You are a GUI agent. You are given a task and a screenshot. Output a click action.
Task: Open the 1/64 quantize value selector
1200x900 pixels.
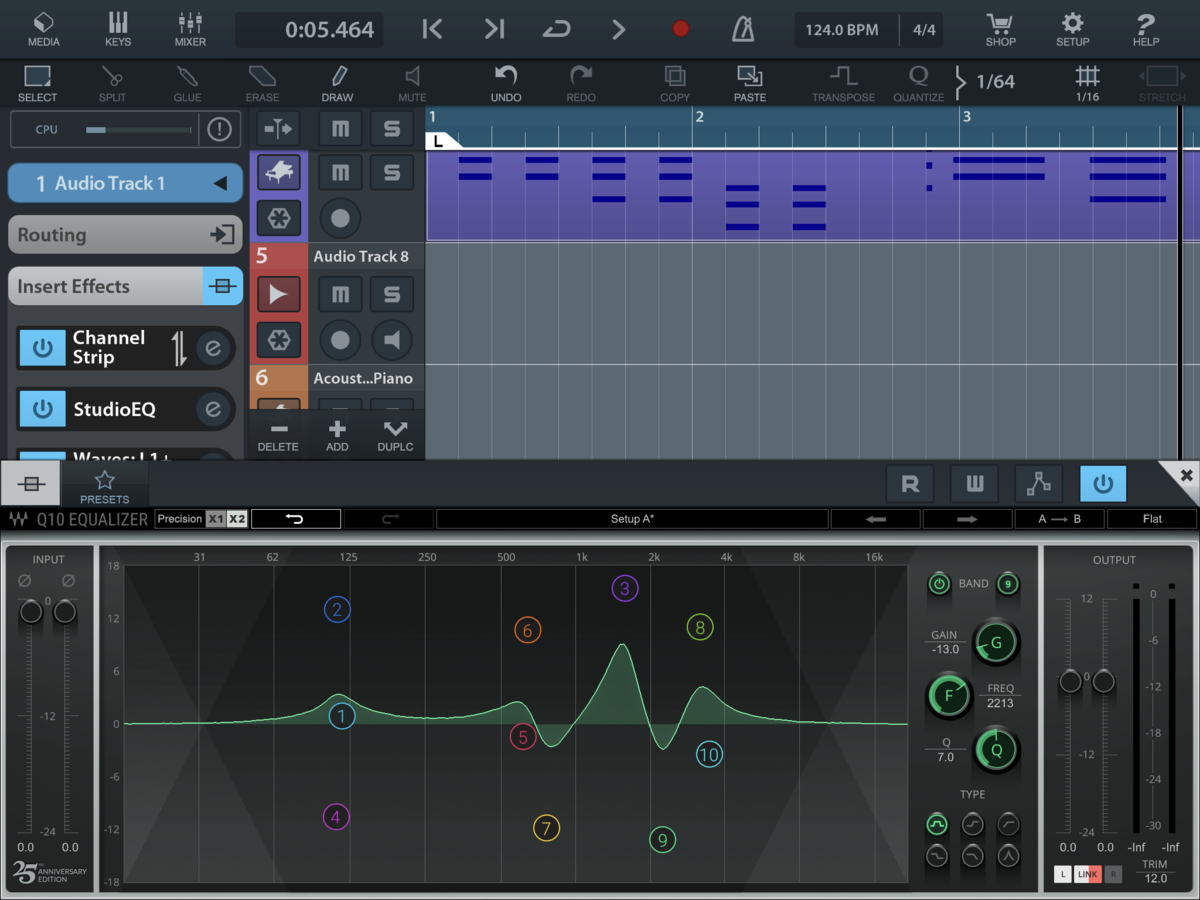(x=985, y=82)
